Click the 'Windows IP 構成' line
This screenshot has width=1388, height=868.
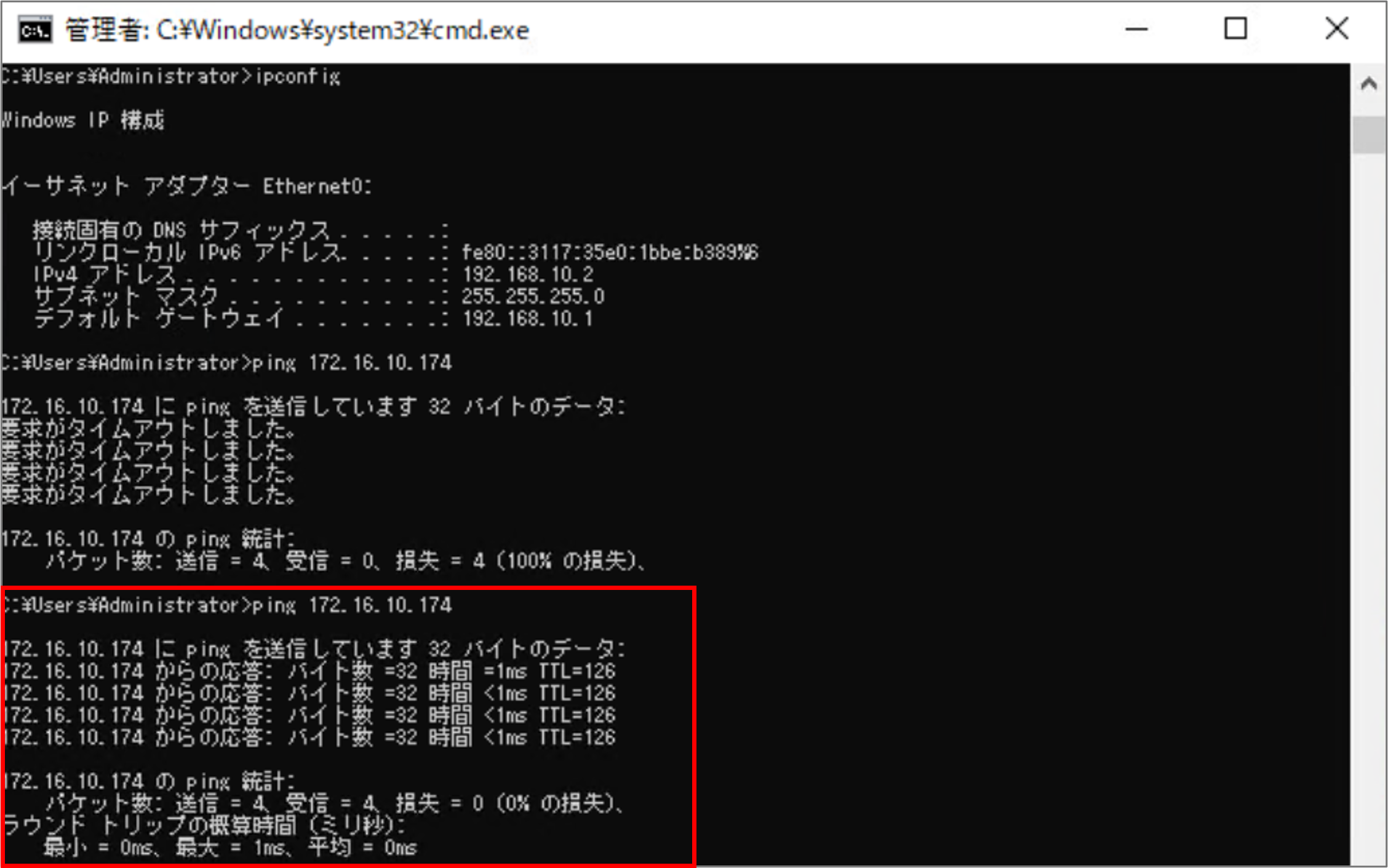(83, 120)
